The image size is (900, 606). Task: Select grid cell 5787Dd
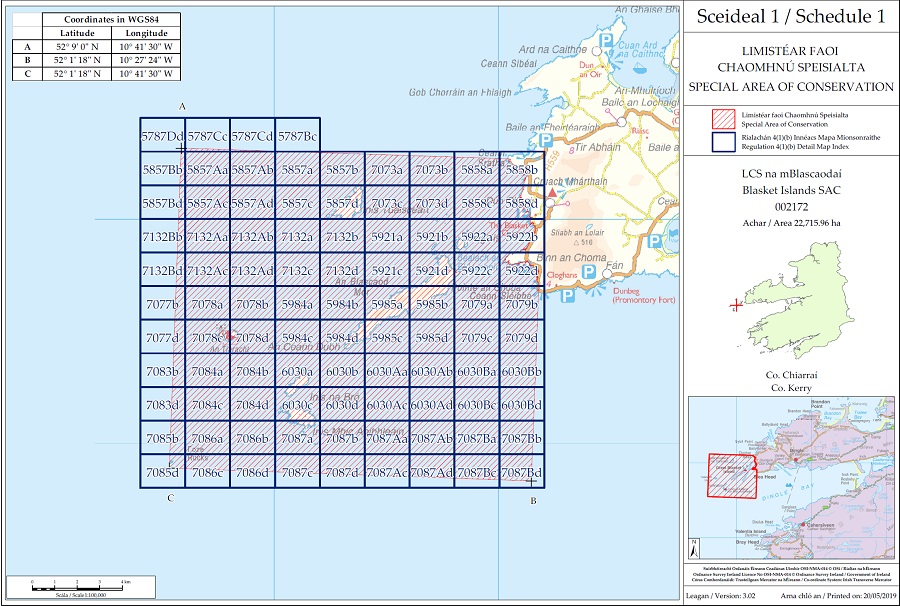(162, 136)
